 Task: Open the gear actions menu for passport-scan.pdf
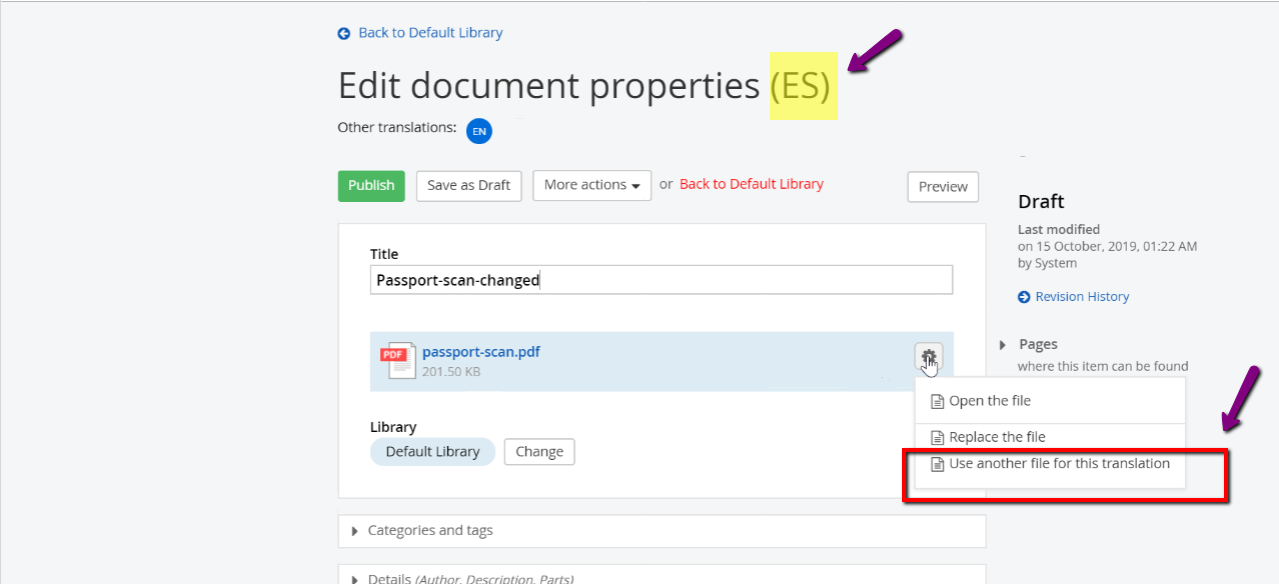[929, 357]
